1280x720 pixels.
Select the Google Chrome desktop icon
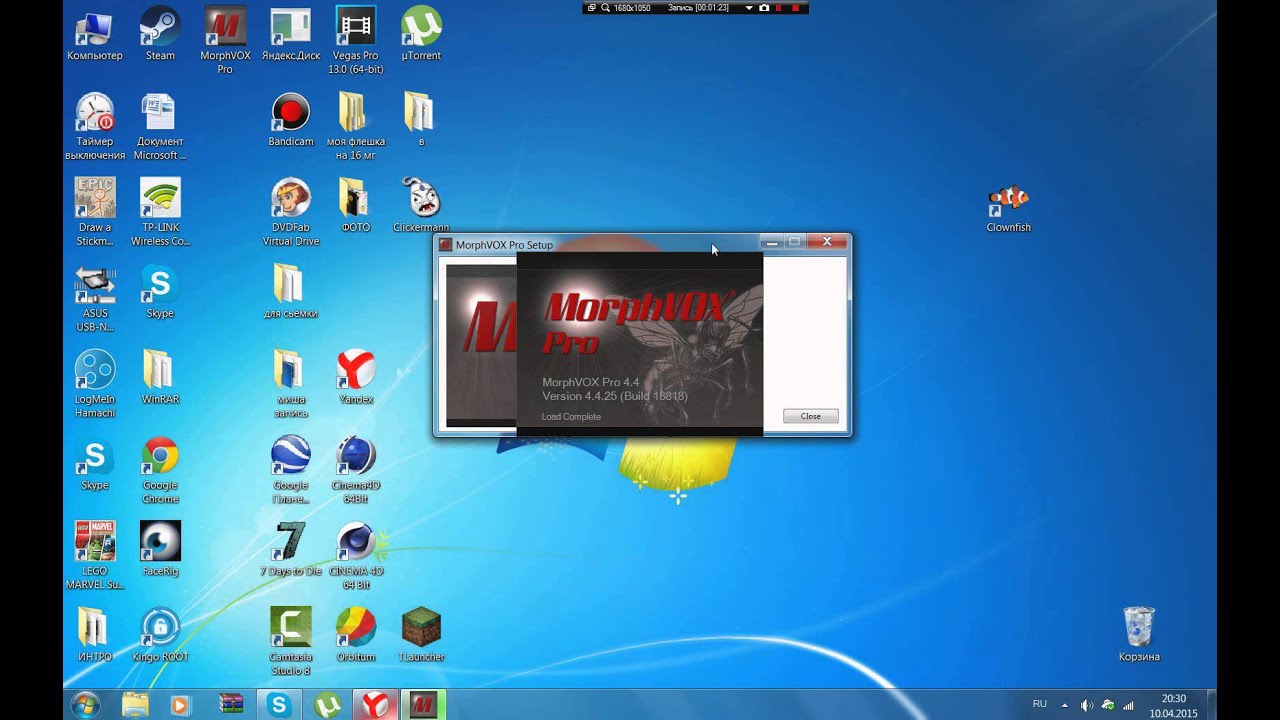tap(160, 470)
